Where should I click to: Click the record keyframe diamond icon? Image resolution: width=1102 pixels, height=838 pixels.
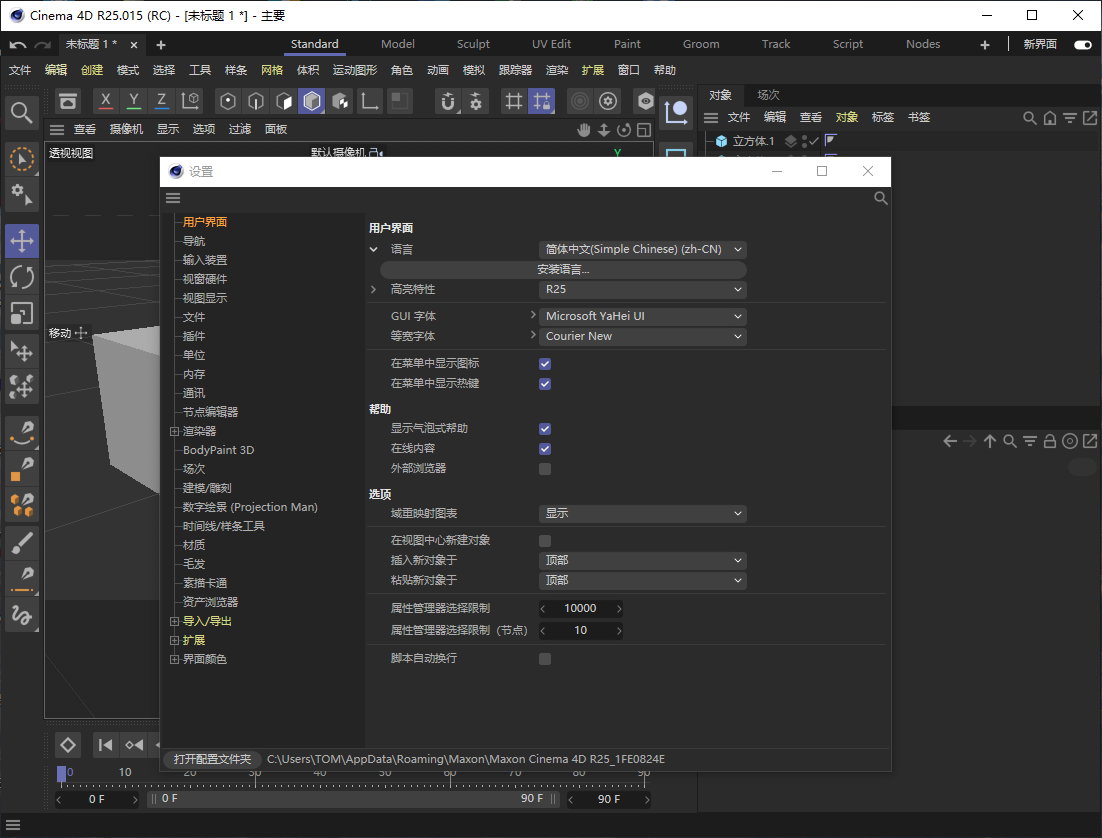click(67, 744)
